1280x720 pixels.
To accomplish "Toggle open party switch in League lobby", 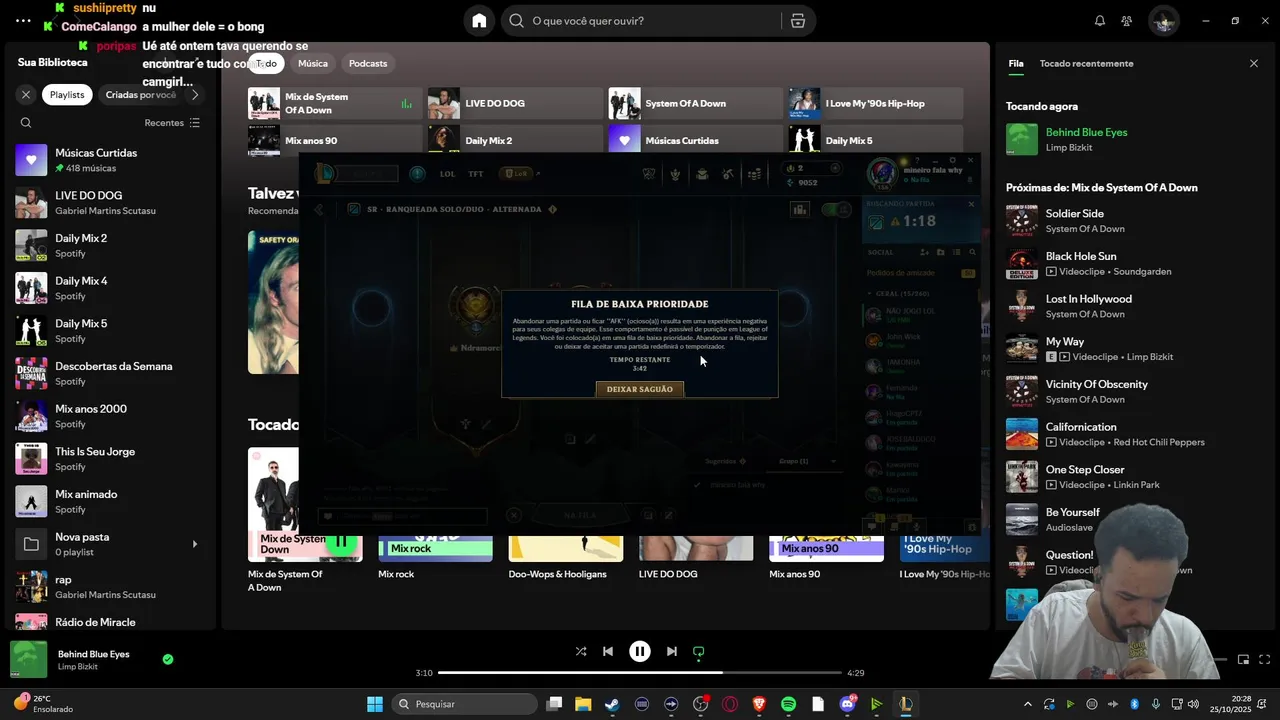I will click(835, 209).
